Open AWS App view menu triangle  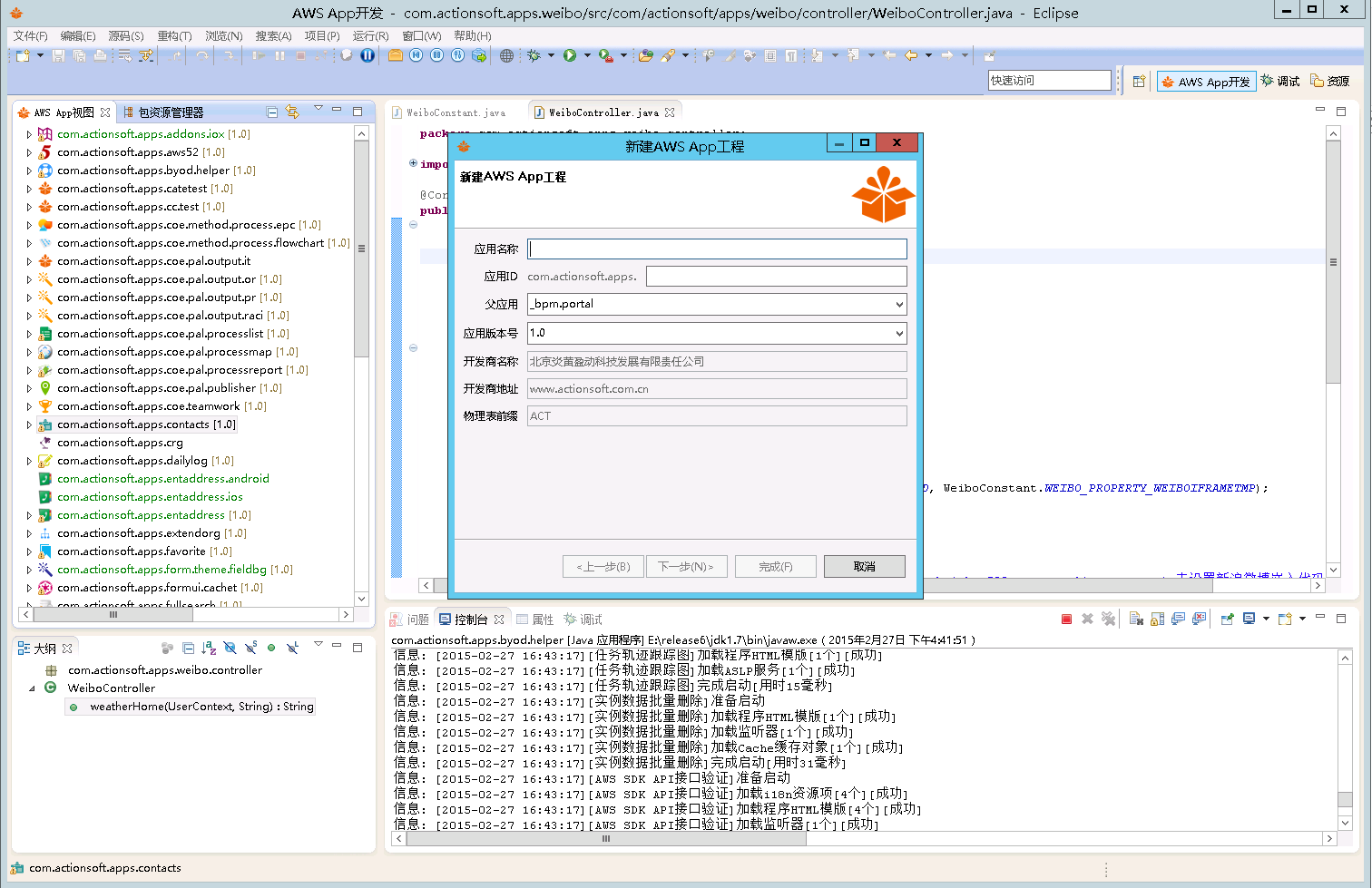[318, 110]
